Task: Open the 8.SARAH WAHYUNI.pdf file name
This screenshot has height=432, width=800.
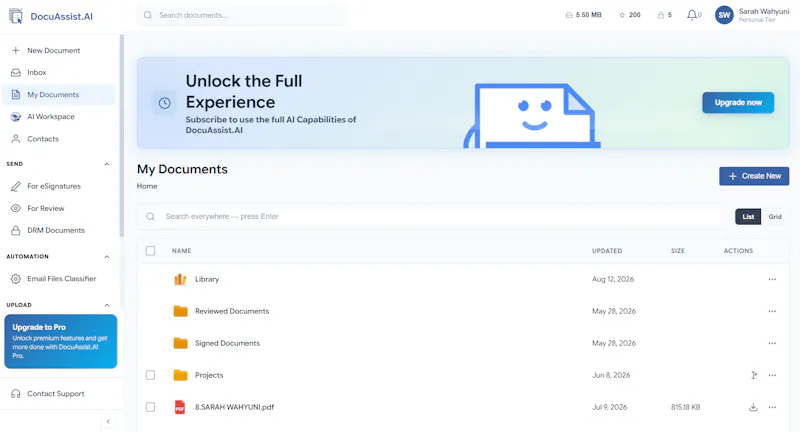Action: point(234,407)
